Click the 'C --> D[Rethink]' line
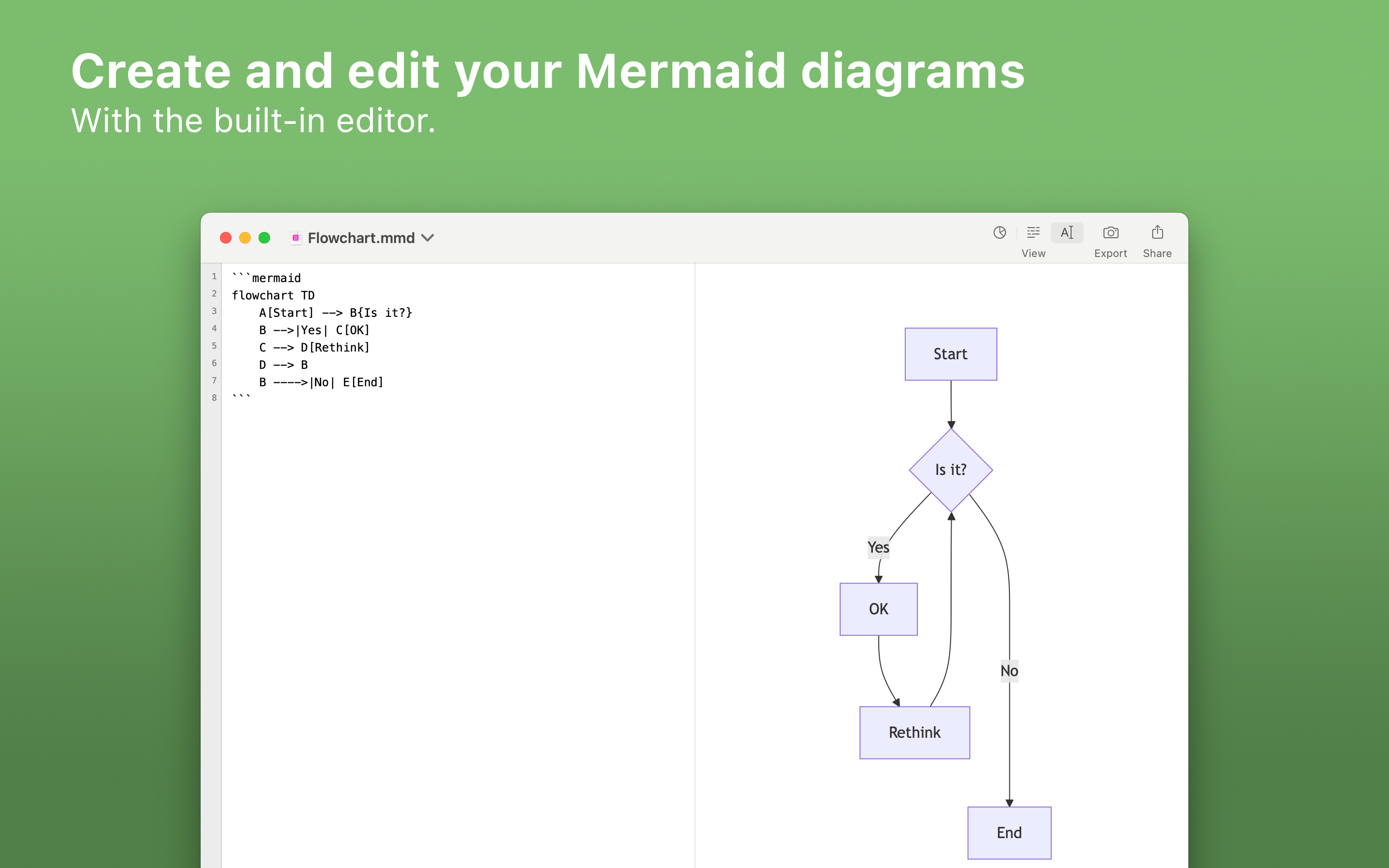The image size is (1389, 868). [x=314, y=347]
